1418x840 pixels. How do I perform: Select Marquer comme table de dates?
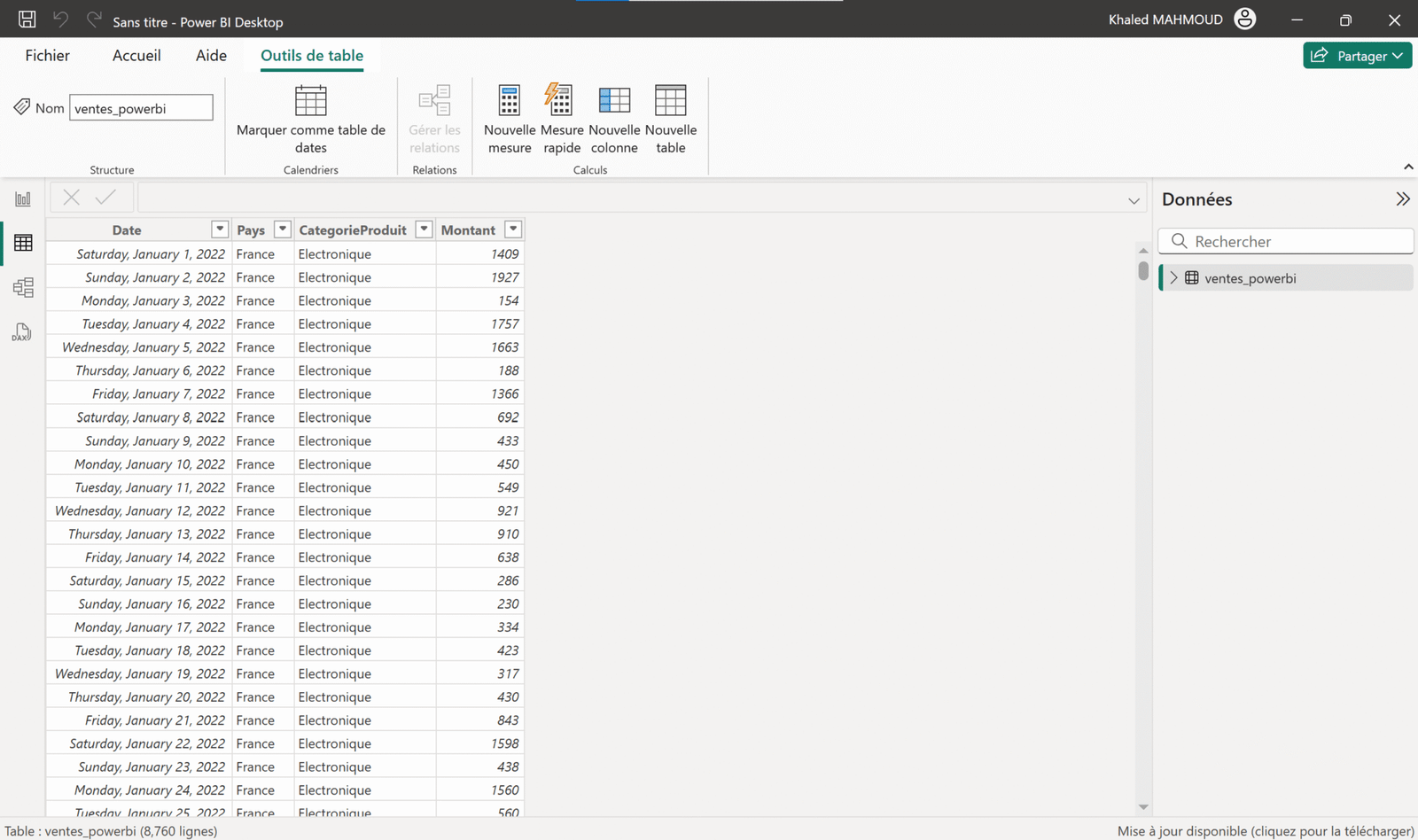pos(310,120)
